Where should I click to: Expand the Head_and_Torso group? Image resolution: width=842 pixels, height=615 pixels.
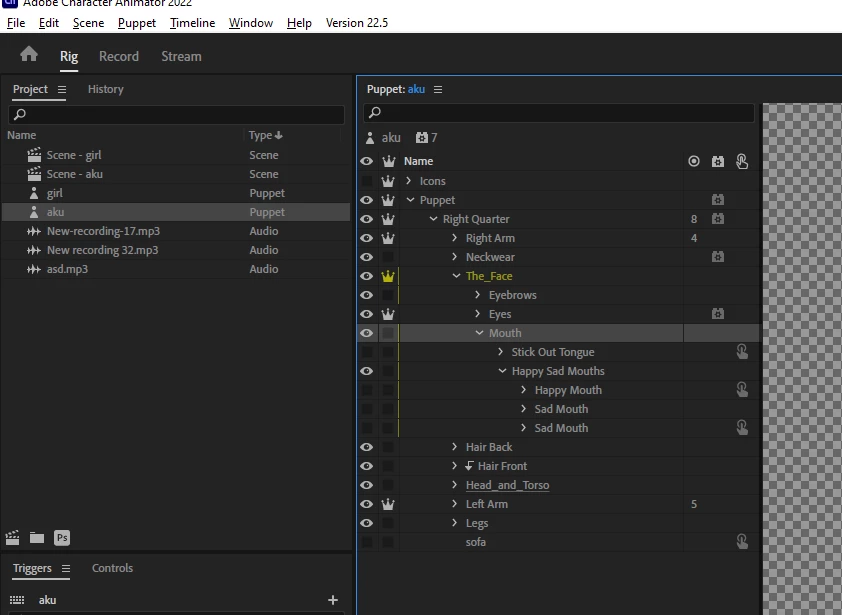click(x=455, y=484)
